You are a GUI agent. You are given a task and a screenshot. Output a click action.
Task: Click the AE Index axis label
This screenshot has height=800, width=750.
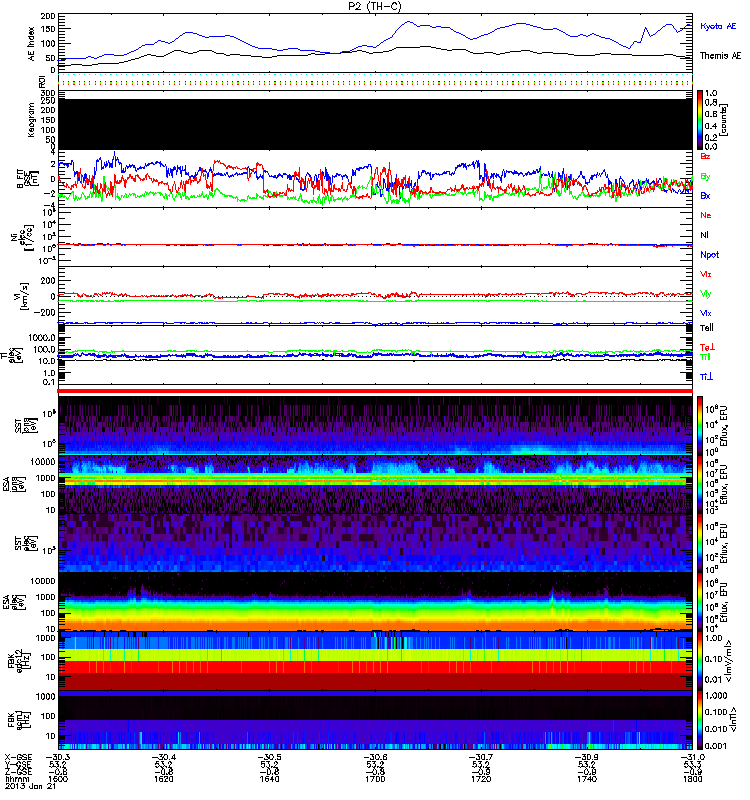pos(32,44)
